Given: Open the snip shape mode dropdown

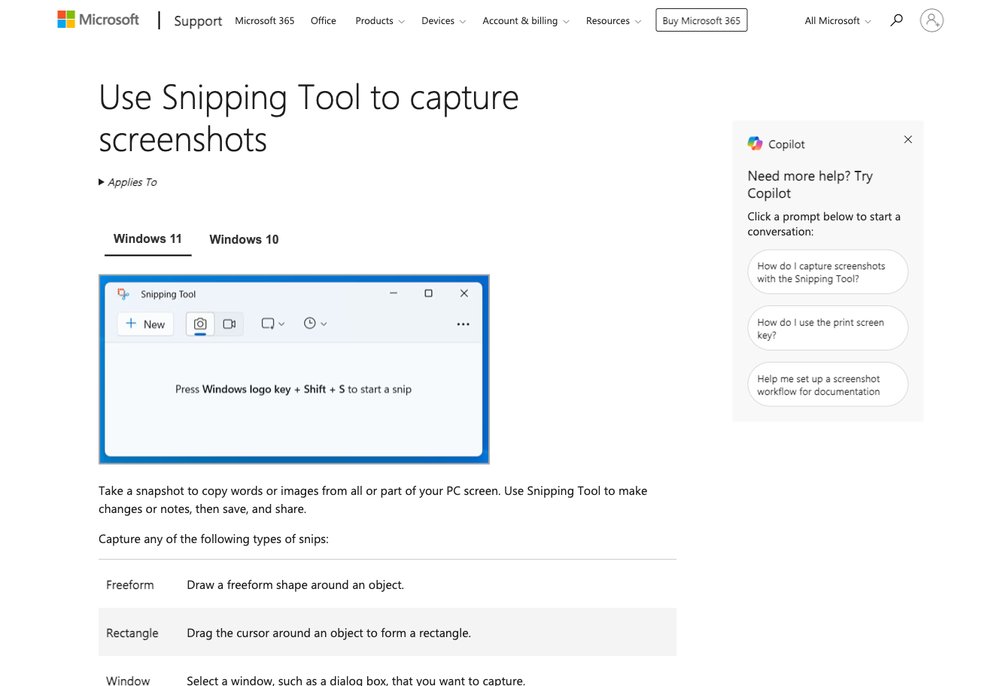Looking at the screenshot, I should (273, 324).
